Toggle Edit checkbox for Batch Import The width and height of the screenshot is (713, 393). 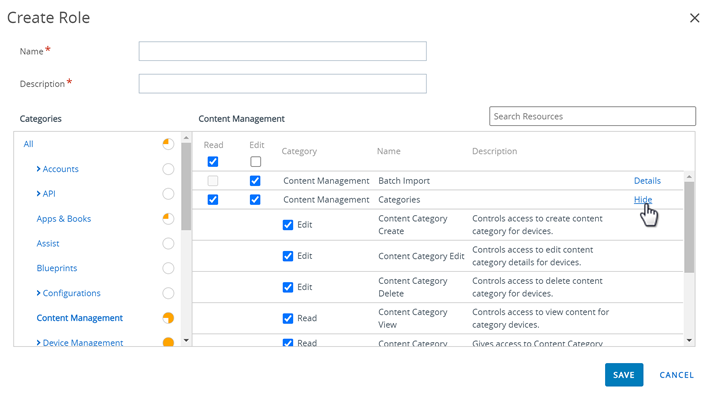(x=255, y=181)
